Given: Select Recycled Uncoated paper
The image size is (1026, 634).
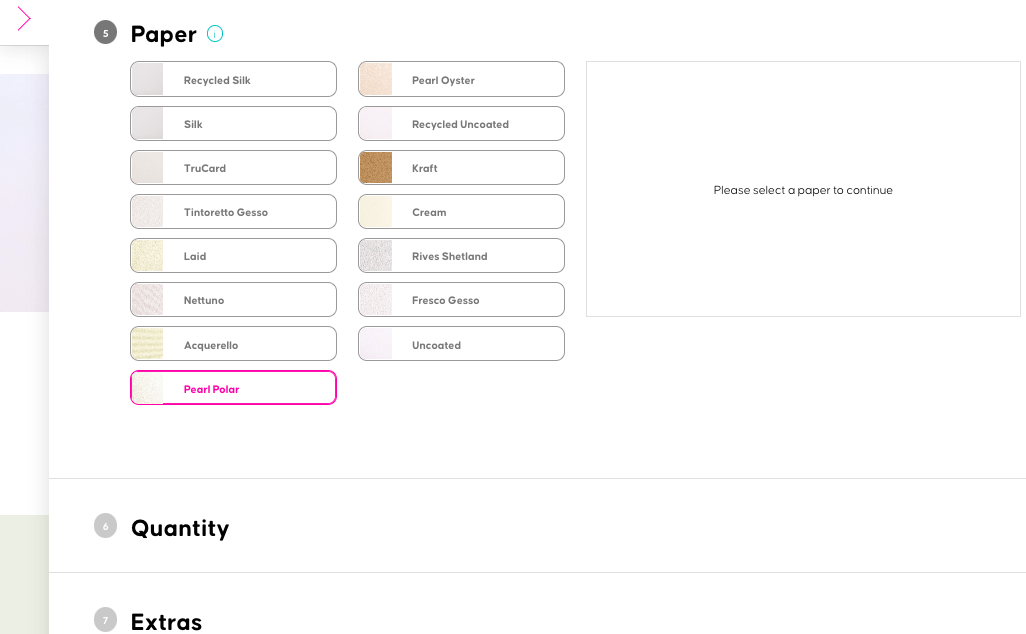Looking at the screenshot, I should (x=461, y=124).
